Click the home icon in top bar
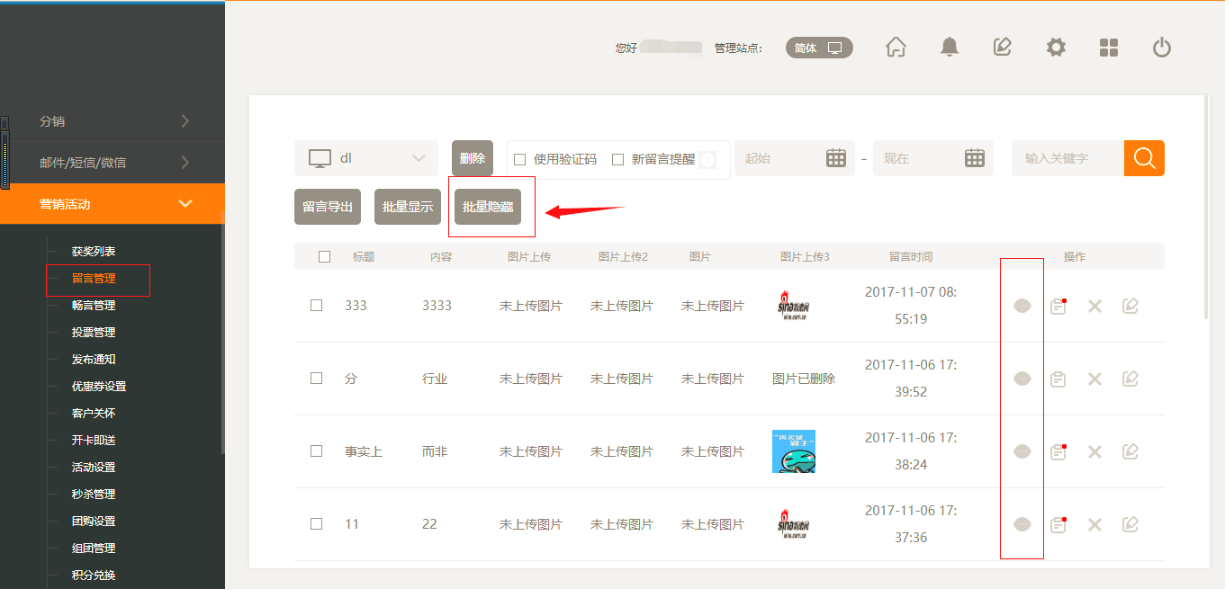 coord(896,47)
